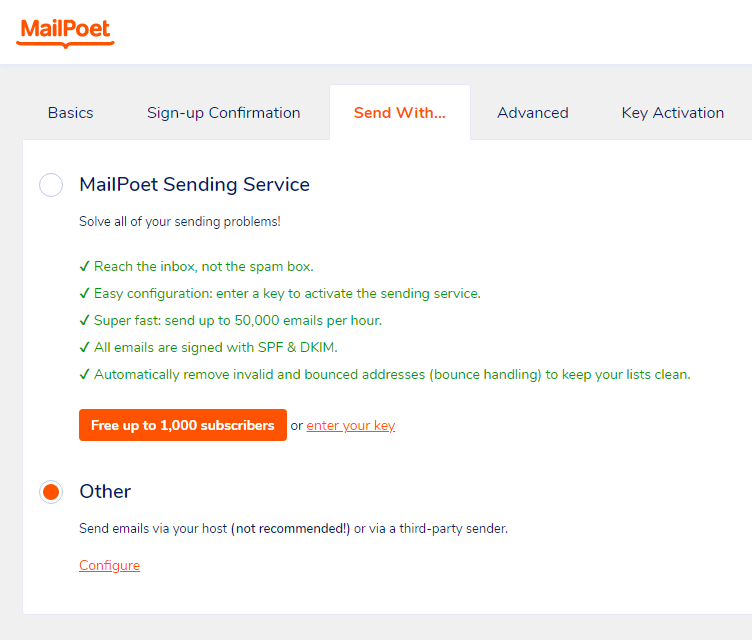
Task: Open the Configure link under Other
Action: pyautogui.click(x=109, y=566)
